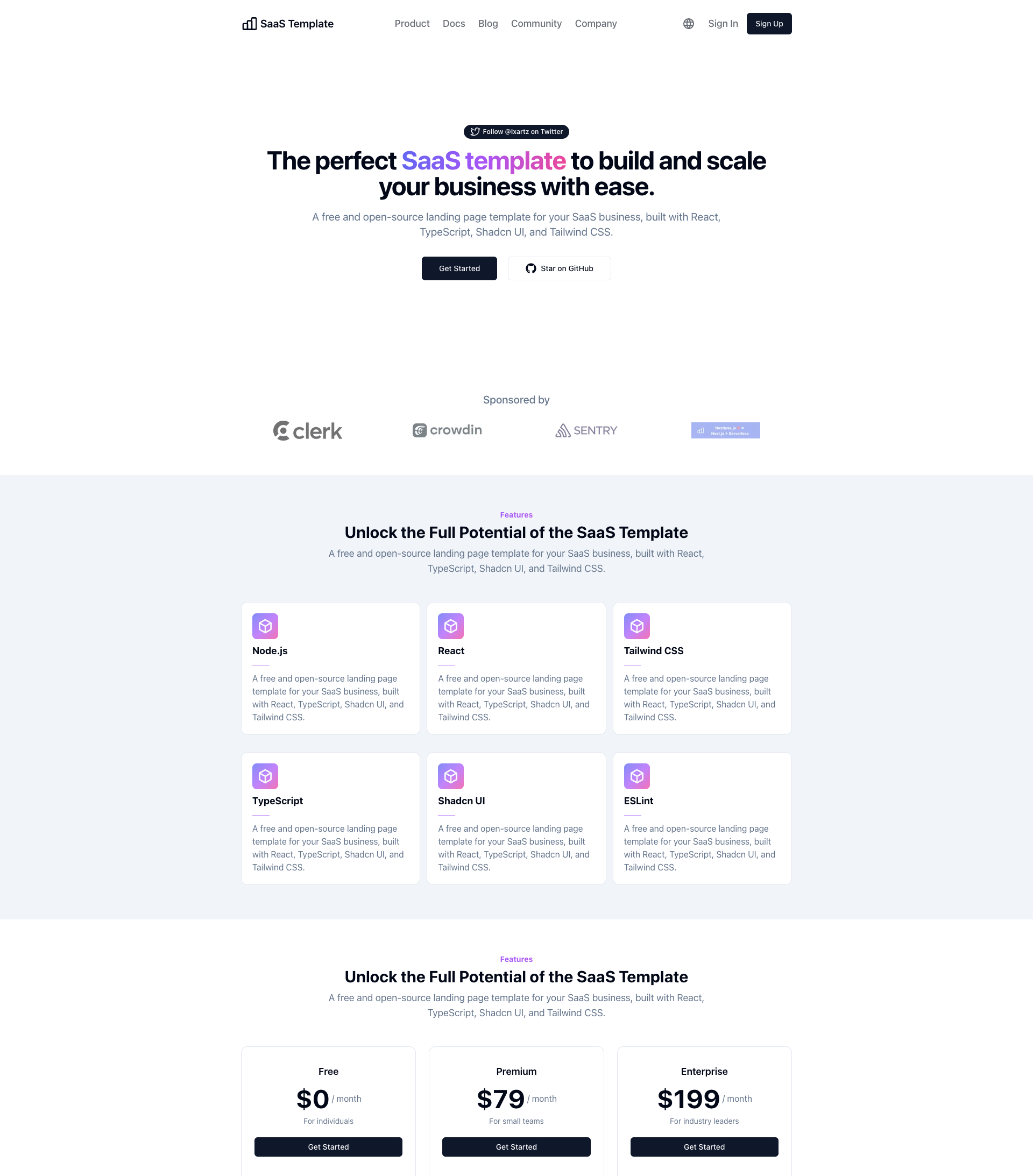Click the Clerk sponsor logo
This screenshot has width=1033, height=1176.
point(307,430)
